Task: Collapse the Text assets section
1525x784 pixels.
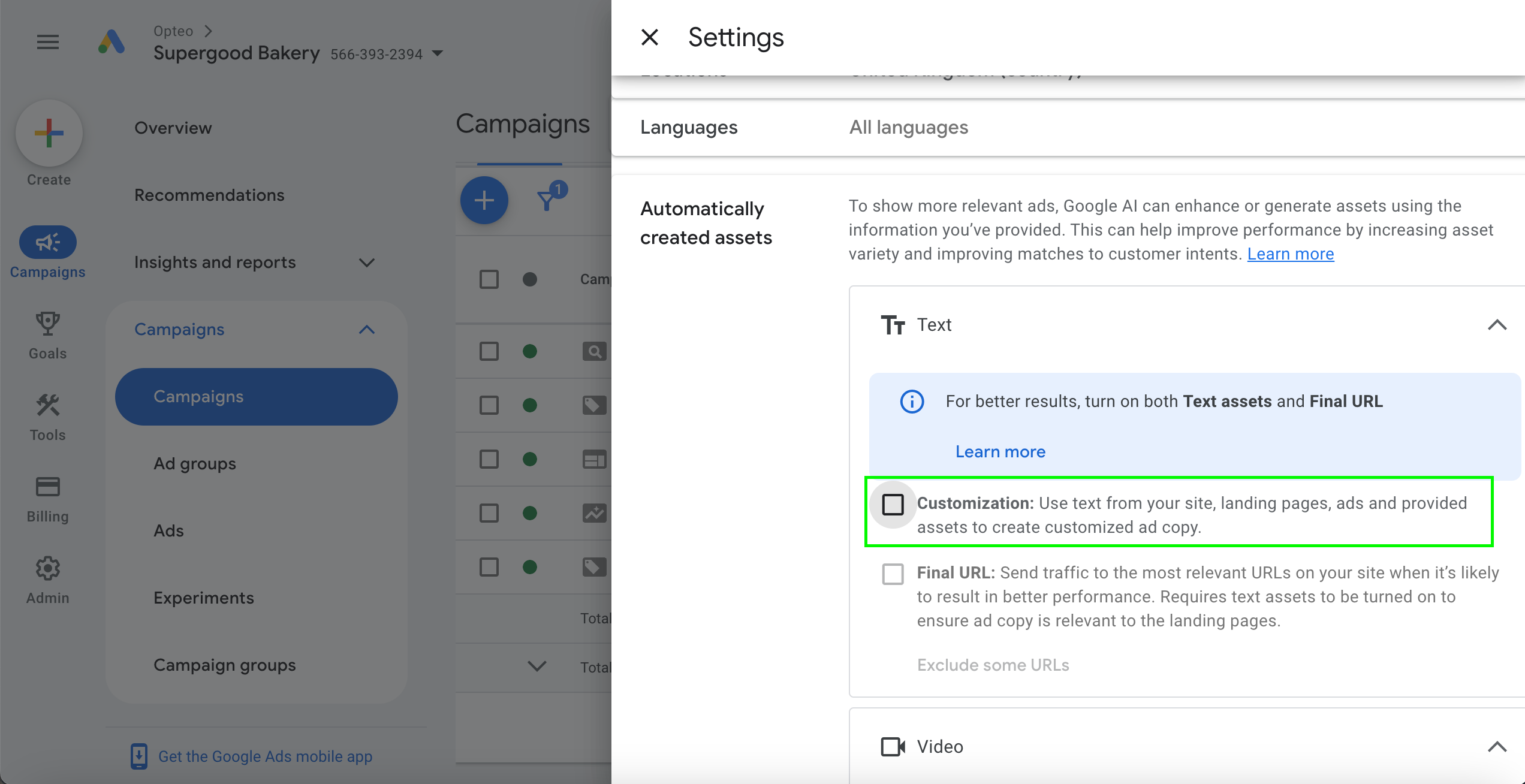Action: [1497, 325]
